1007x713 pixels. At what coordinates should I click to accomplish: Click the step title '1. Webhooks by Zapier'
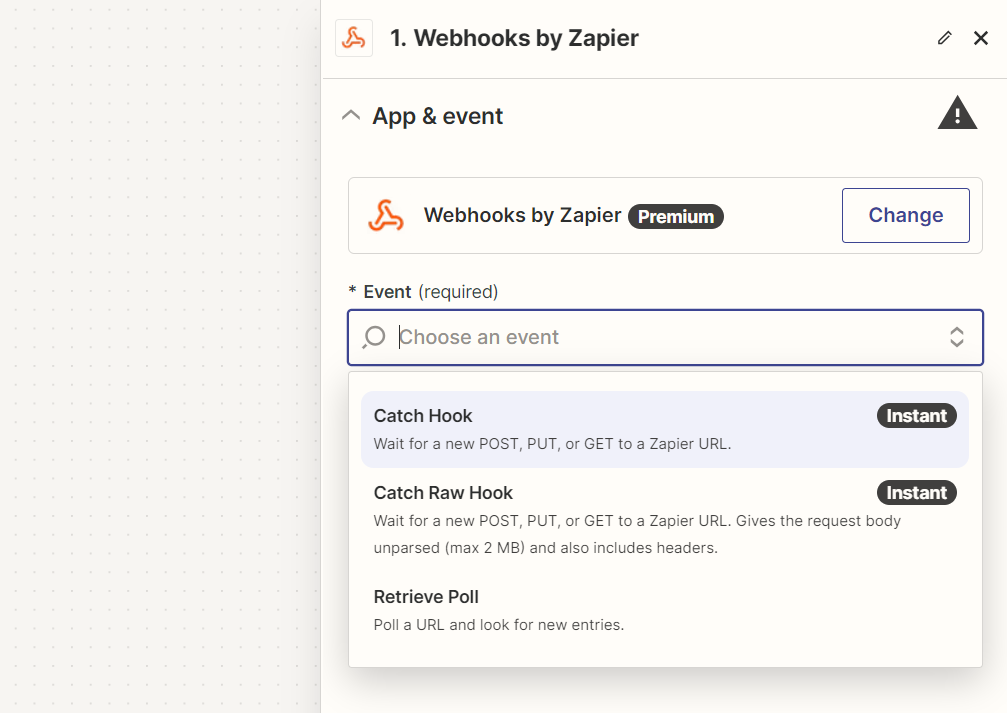click(x=514, y=39)
